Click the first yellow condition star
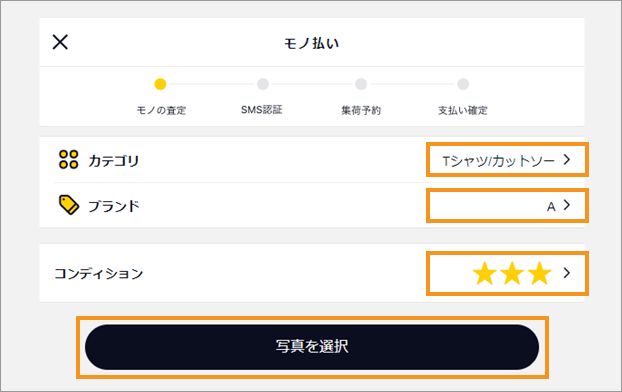 click(x=485, y=273)
